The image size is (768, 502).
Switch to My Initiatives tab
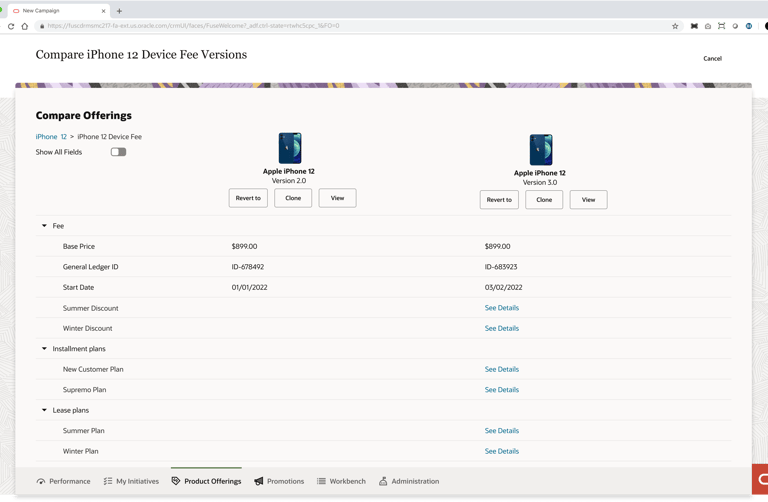[131, 481]
